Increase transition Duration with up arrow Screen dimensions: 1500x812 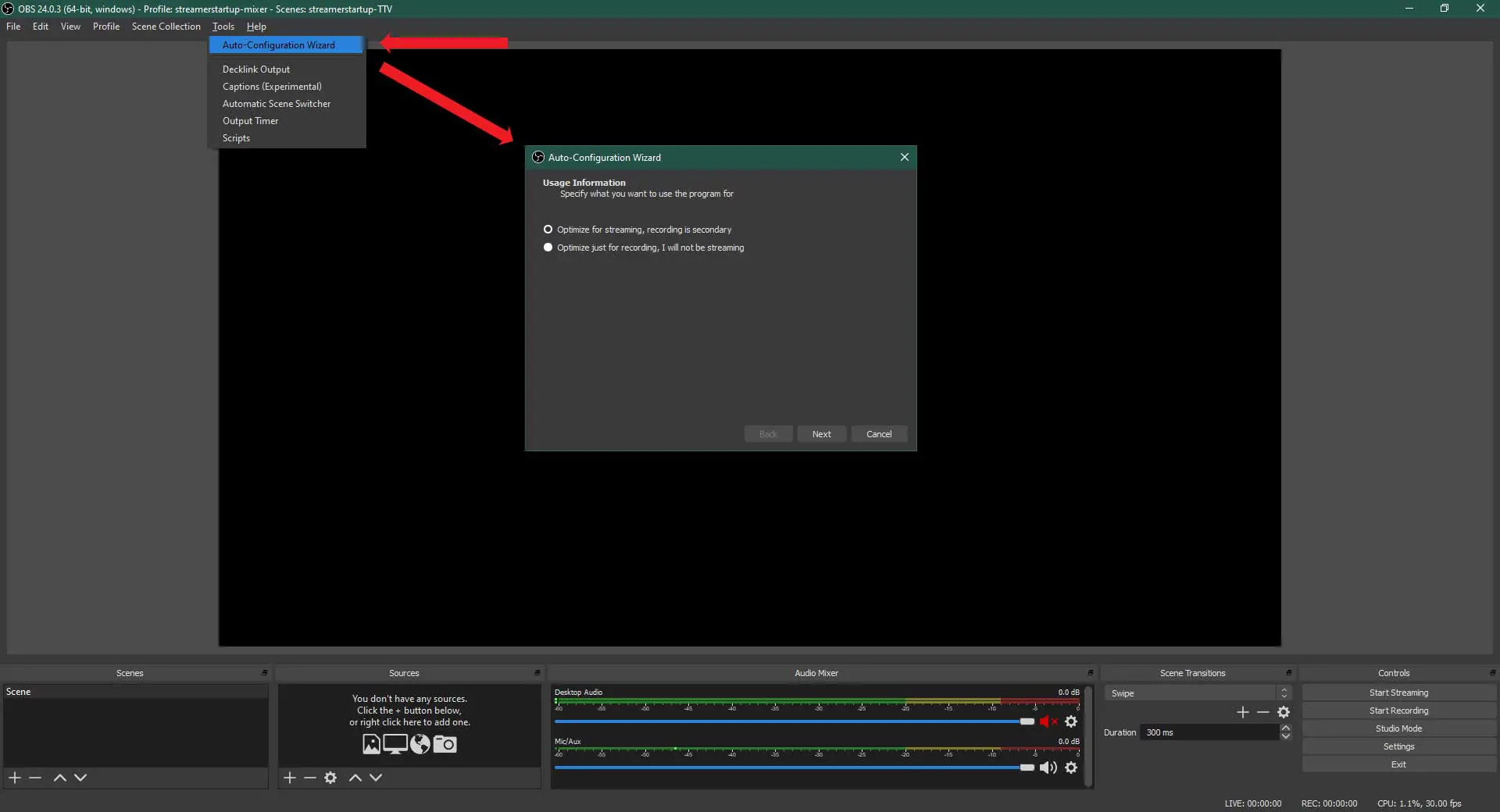pos(1285,728)
